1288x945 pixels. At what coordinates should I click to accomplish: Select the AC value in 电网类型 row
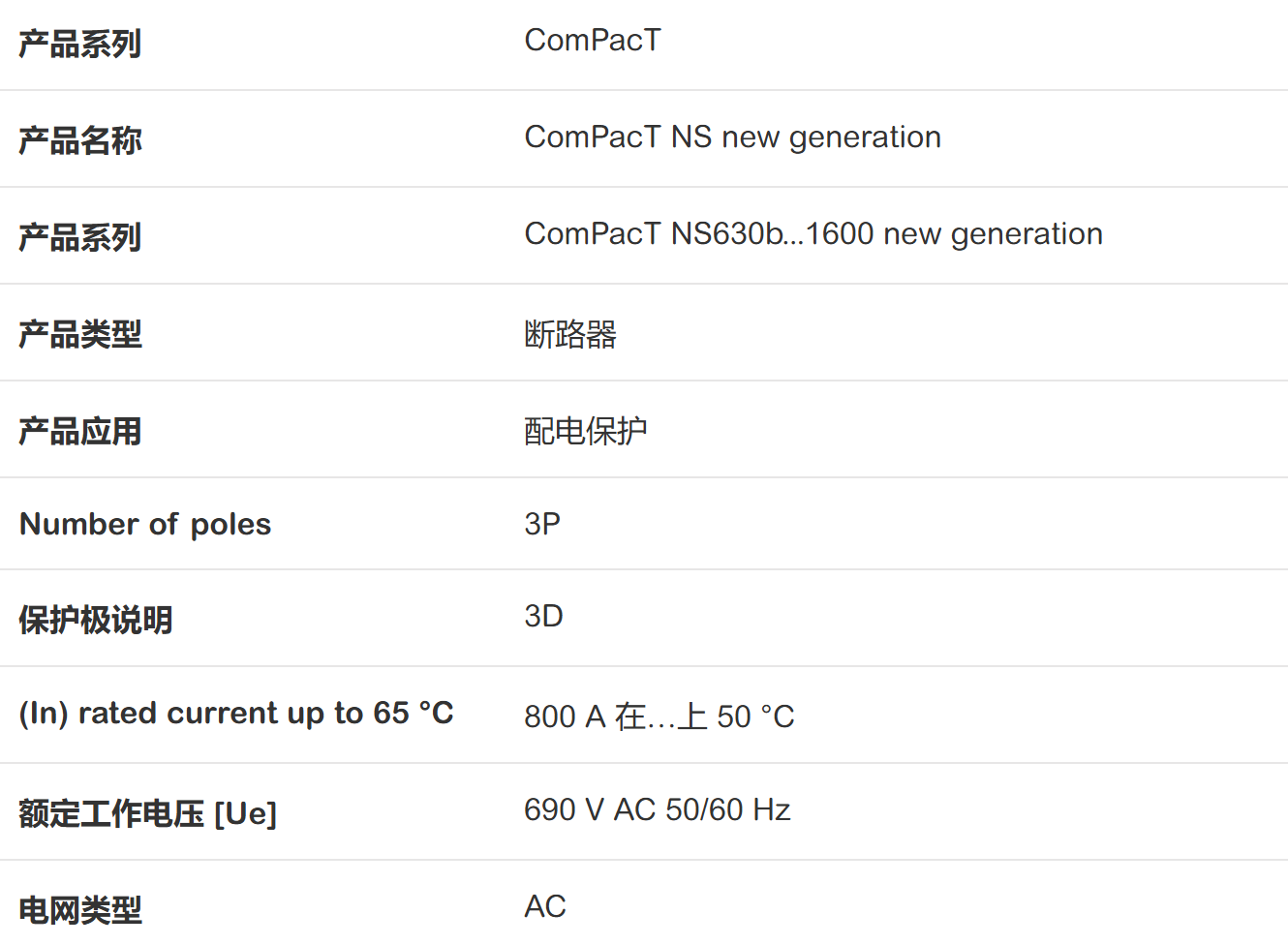coord(545,907)
